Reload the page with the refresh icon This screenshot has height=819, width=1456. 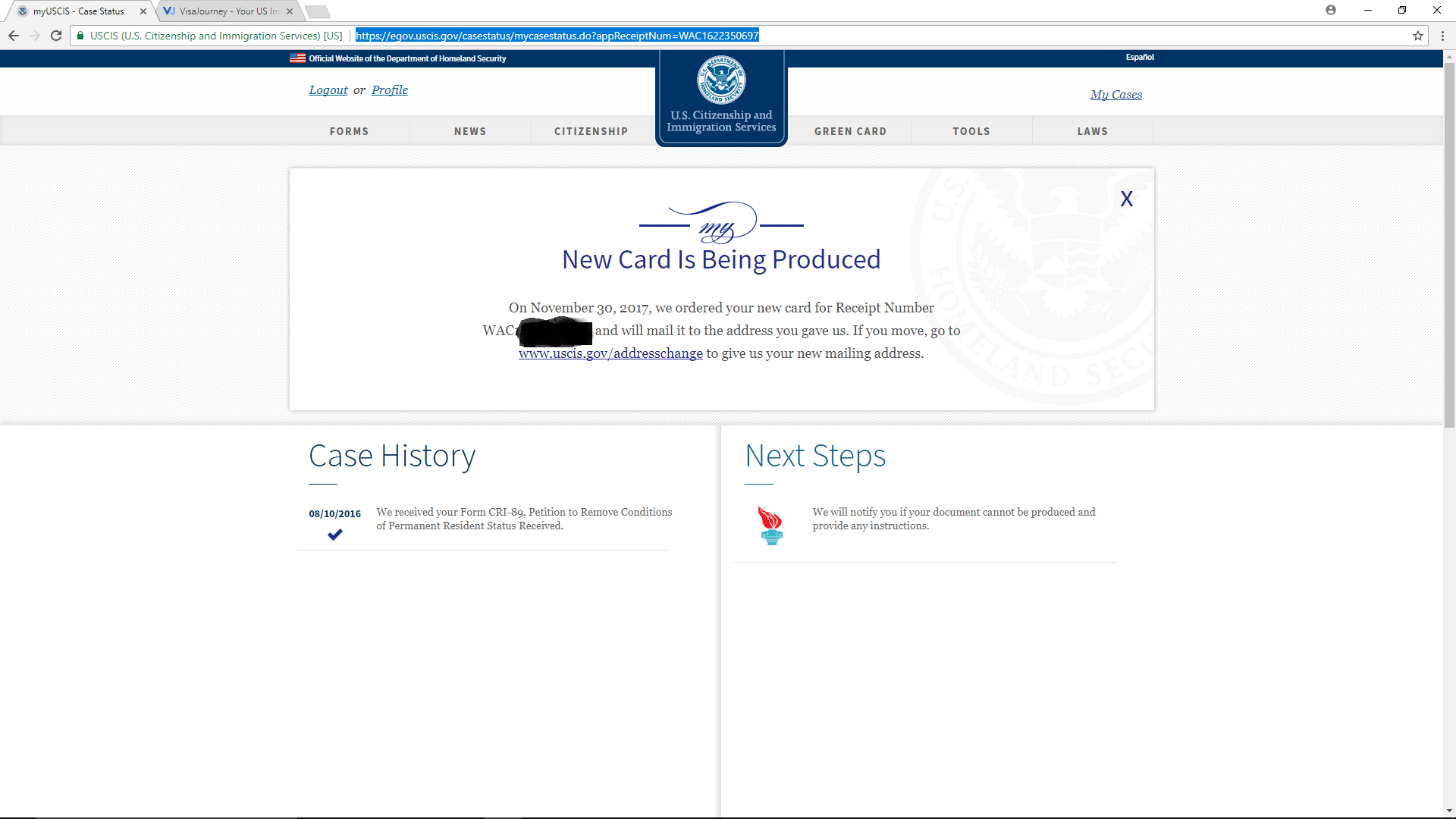tap(56, 36)
